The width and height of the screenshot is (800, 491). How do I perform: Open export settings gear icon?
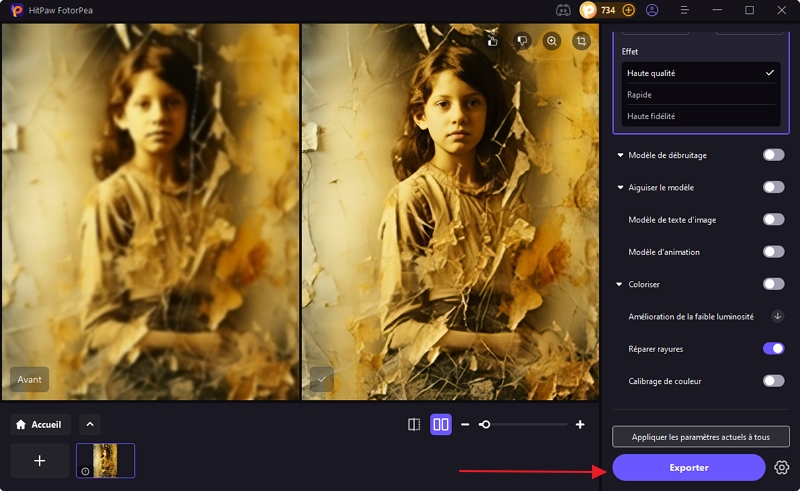click(781, 468)
